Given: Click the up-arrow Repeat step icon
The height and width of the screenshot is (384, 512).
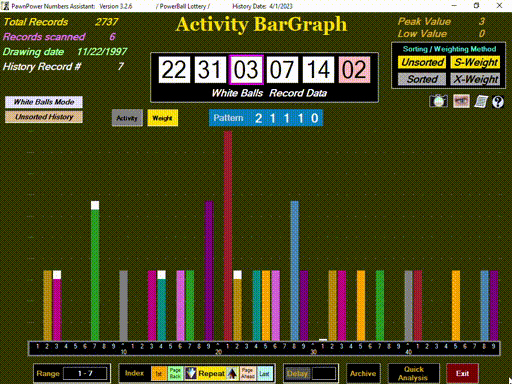Looking at the screenshot, I should (232, 373).
